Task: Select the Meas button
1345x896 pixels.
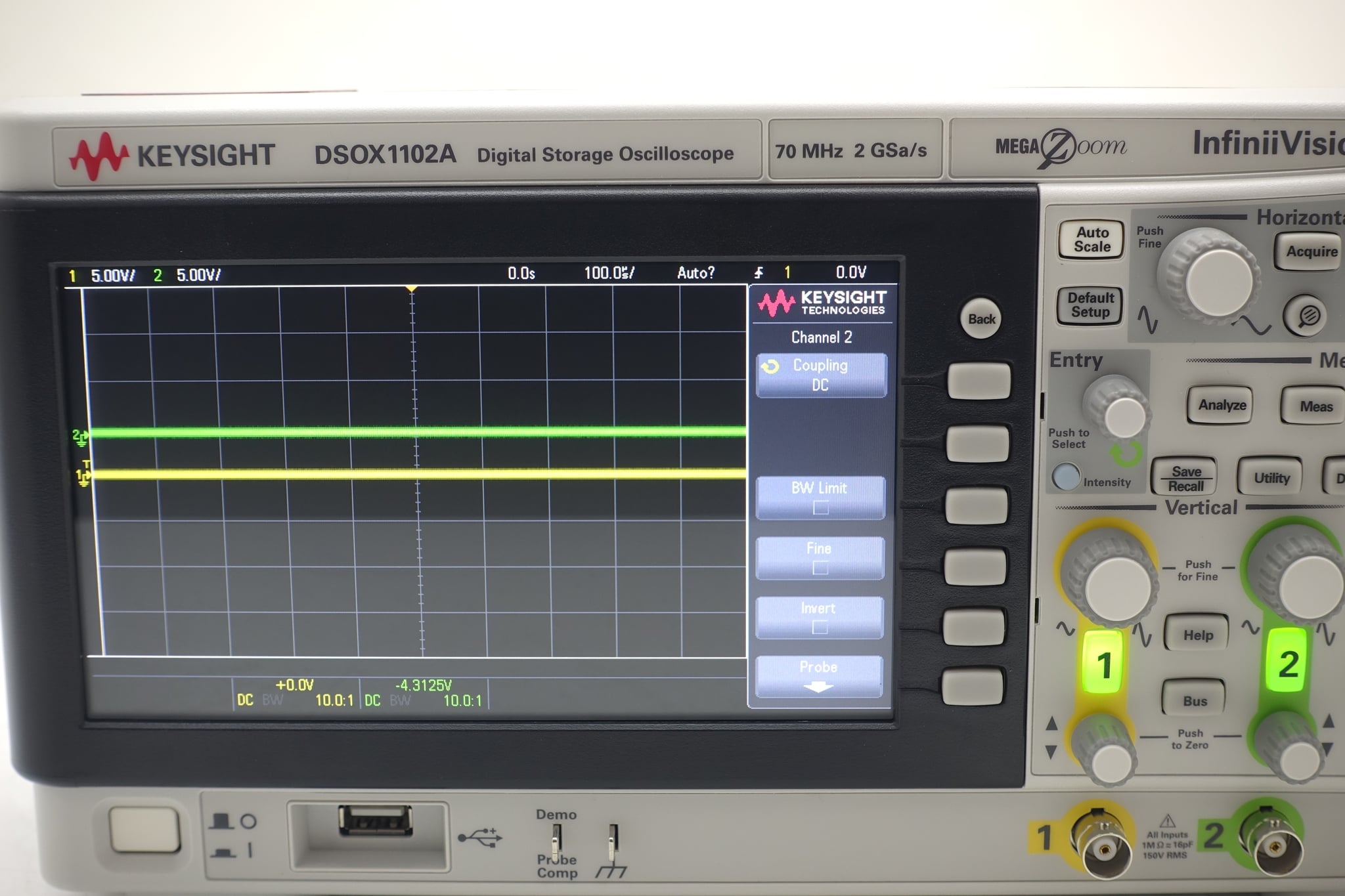Action: 1313,406
